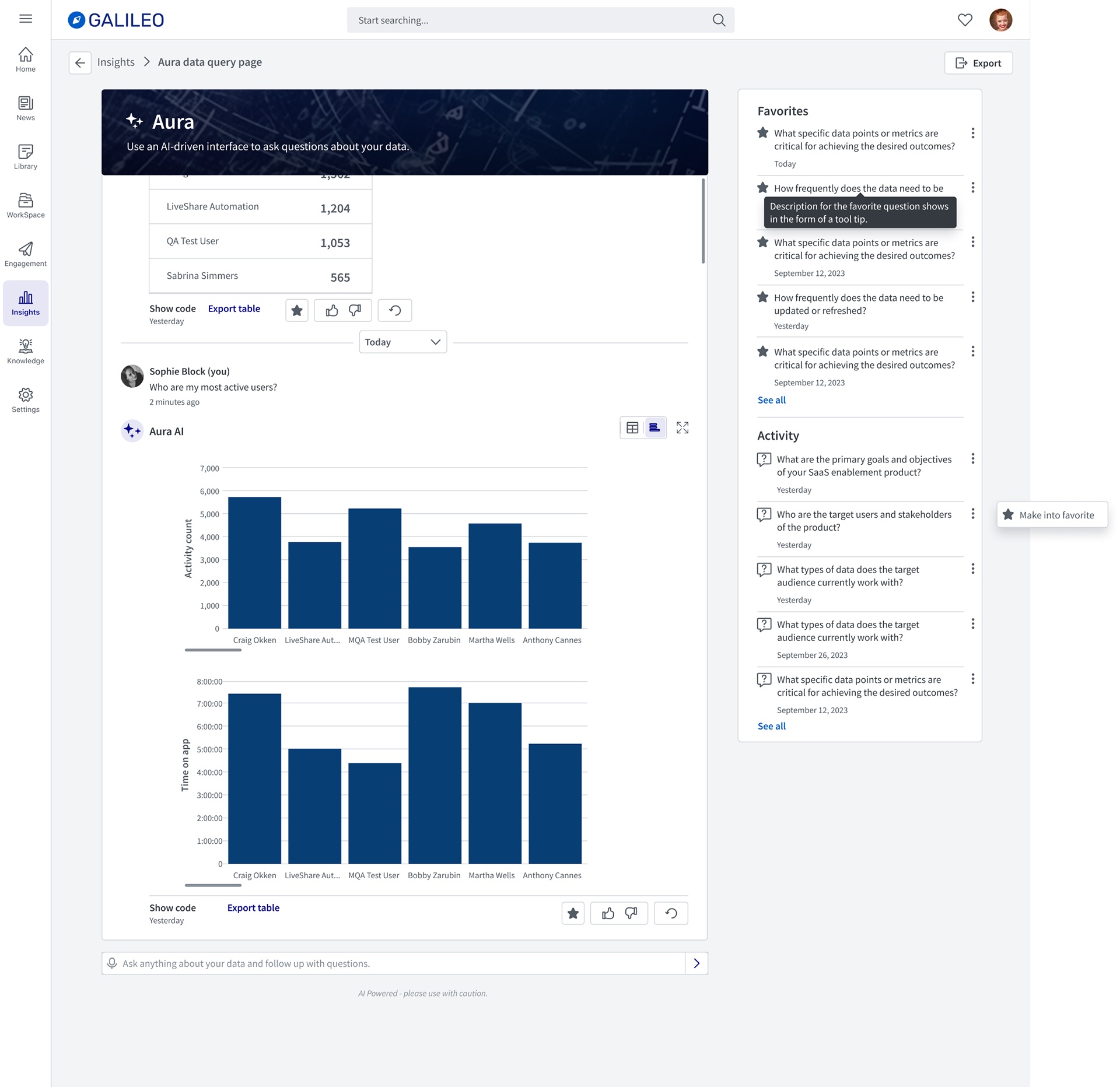The width and height of the screenshot is (1120, 1087).
Task: Open Settings in sidebar
Action: pyautogui.click(x=26, y=400)
